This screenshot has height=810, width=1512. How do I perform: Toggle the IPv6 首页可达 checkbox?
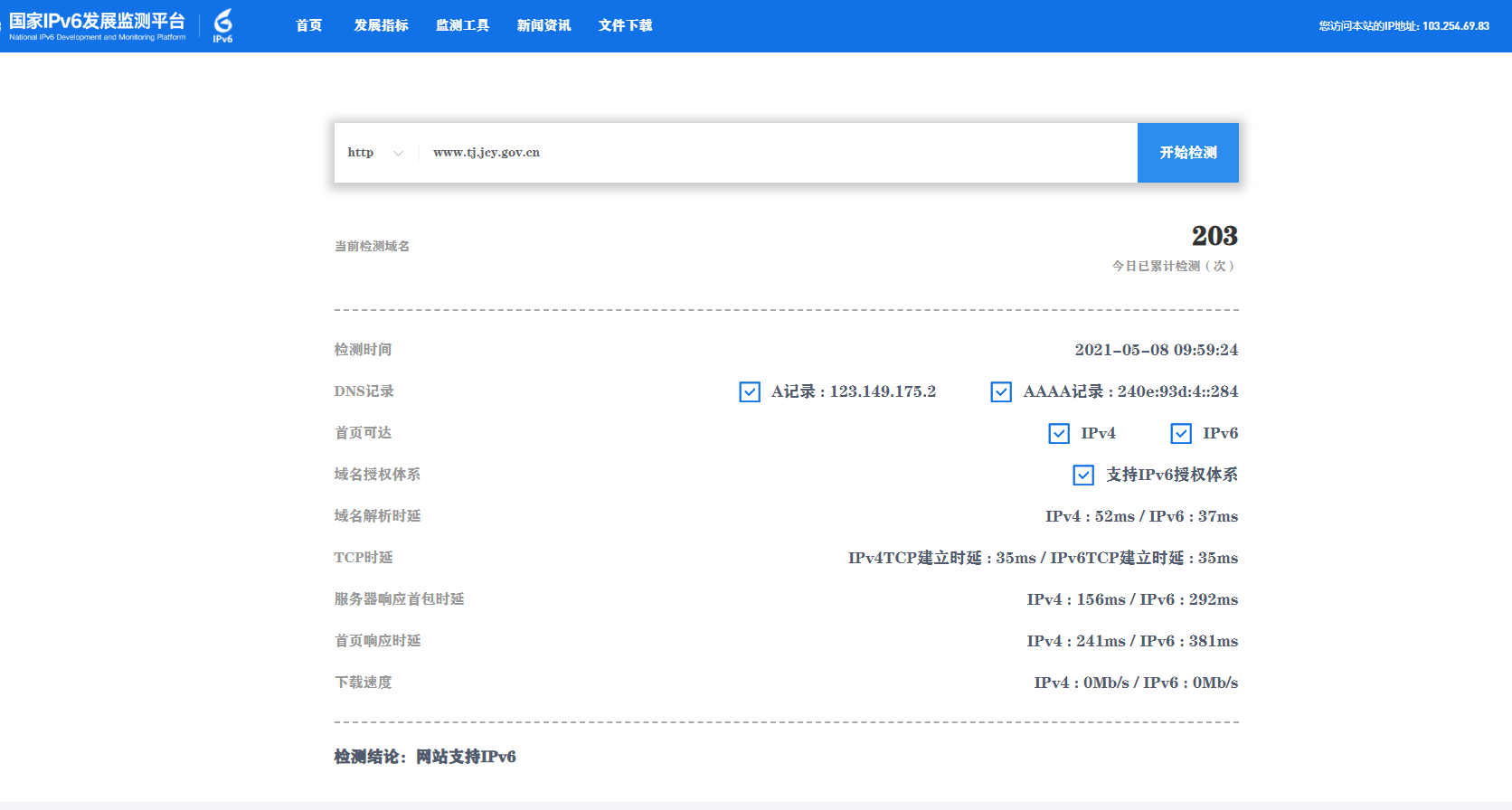1181,433
